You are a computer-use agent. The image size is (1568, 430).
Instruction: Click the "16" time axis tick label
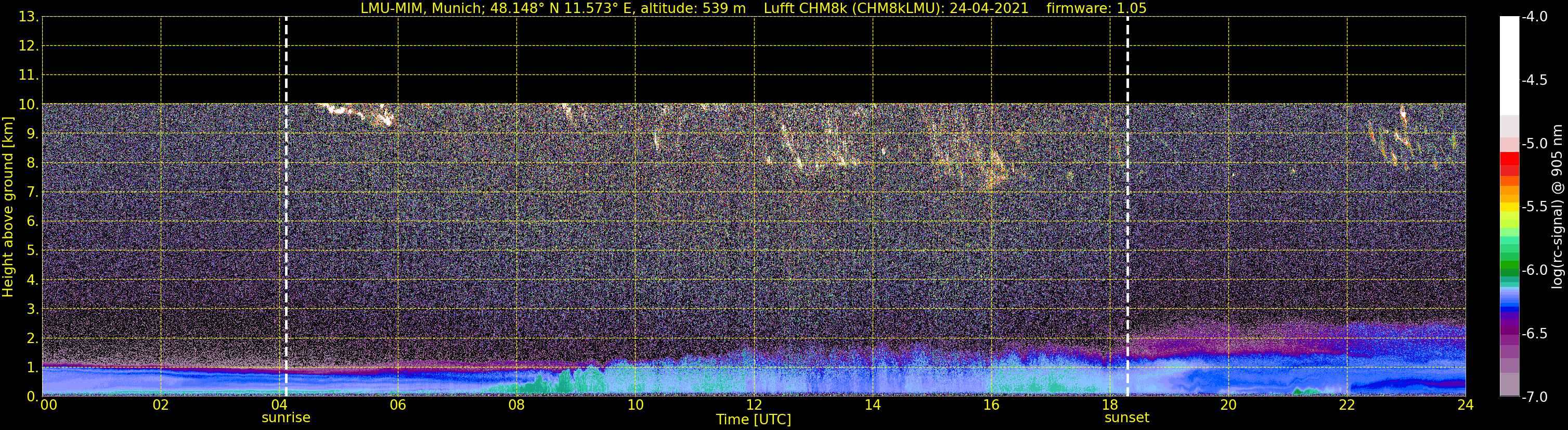coord(992,405)
